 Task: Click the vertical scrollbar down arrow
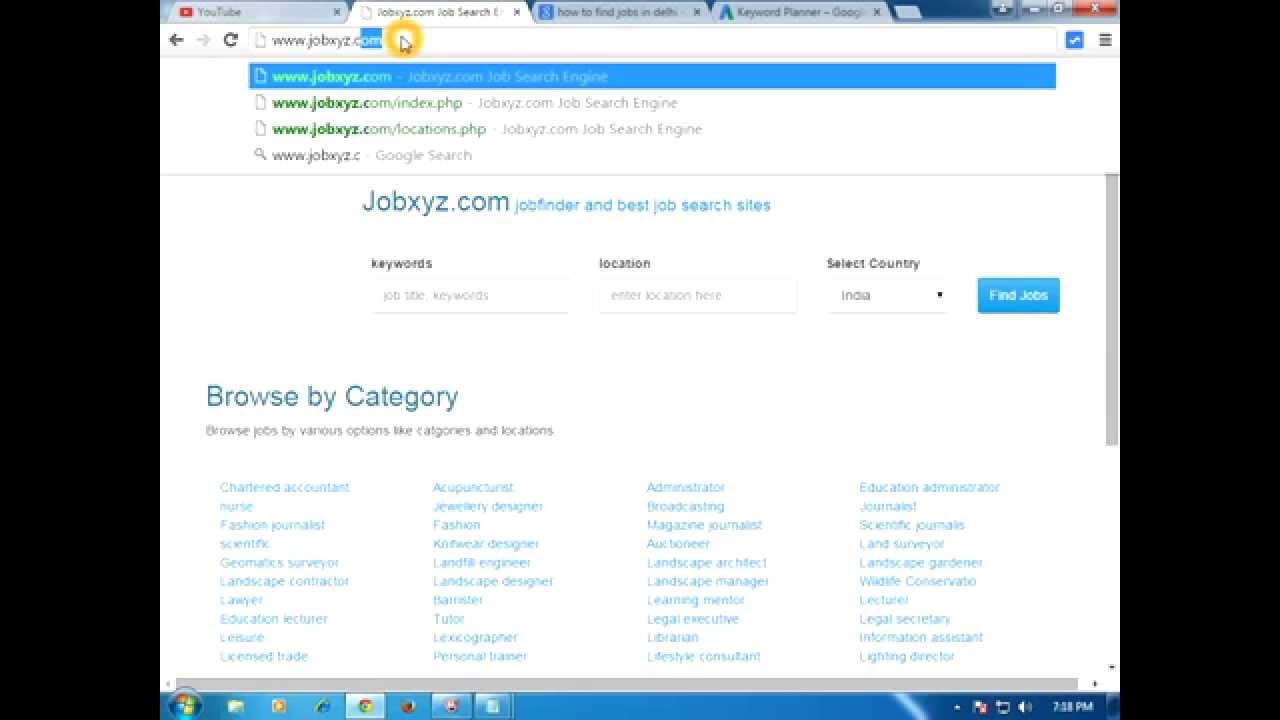click(1112, 667)
